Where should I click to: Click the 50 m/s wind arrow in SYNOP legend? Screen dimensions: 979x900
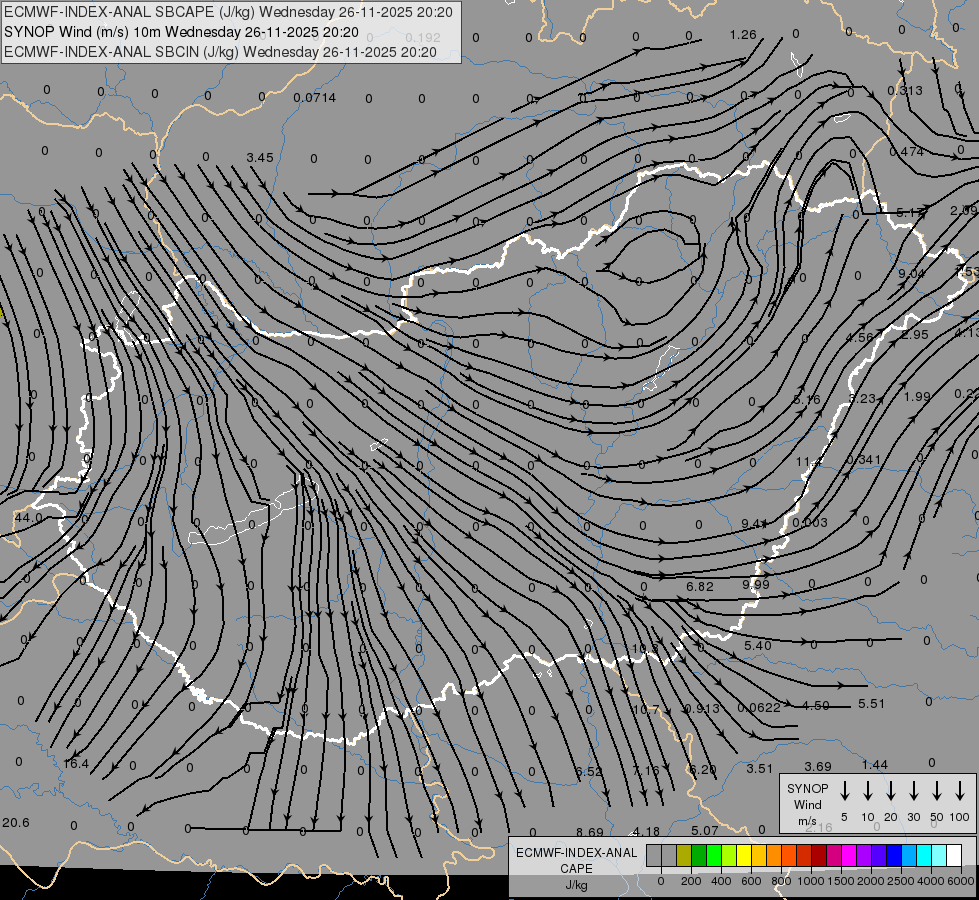(x=937, y=791)
